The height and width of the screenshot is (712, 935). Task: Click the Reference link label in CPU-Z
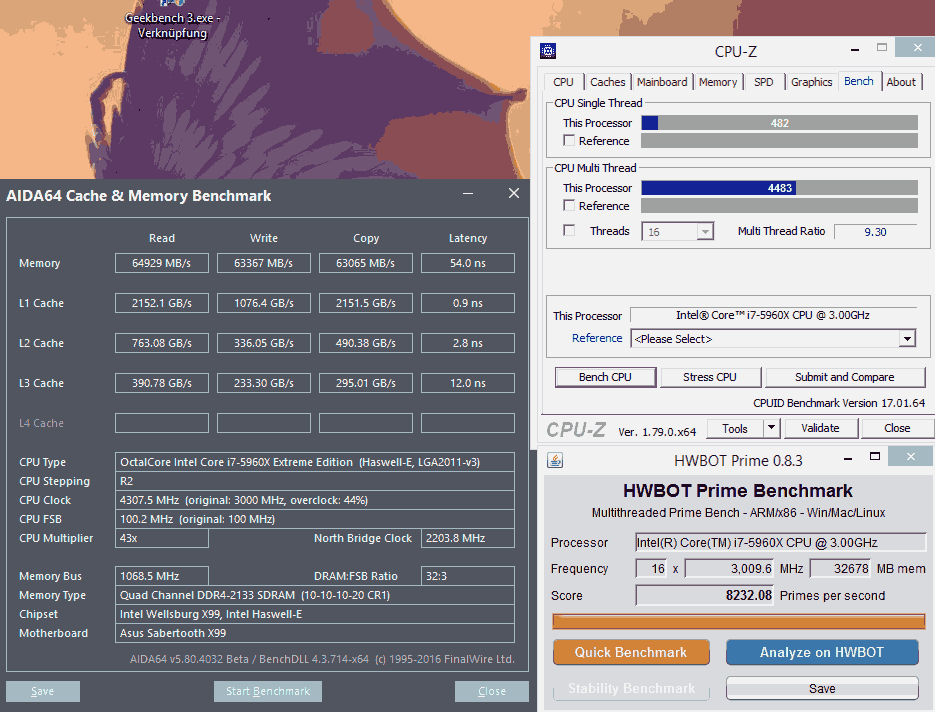(597, 338)
